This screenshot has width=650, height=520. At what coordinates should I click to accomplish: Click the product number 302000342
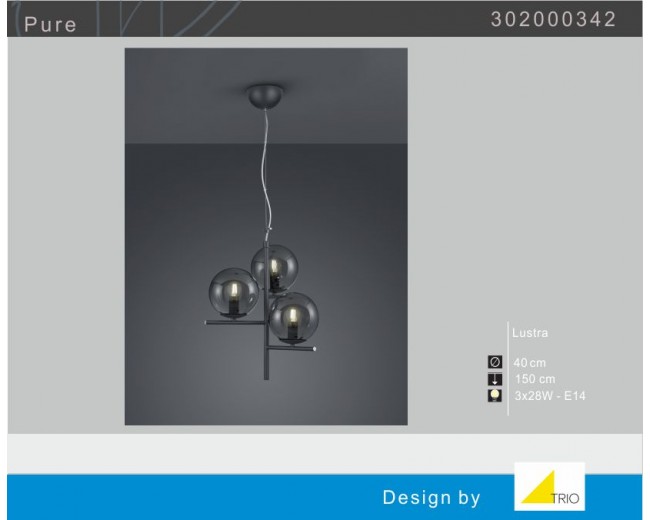[553, 20]
